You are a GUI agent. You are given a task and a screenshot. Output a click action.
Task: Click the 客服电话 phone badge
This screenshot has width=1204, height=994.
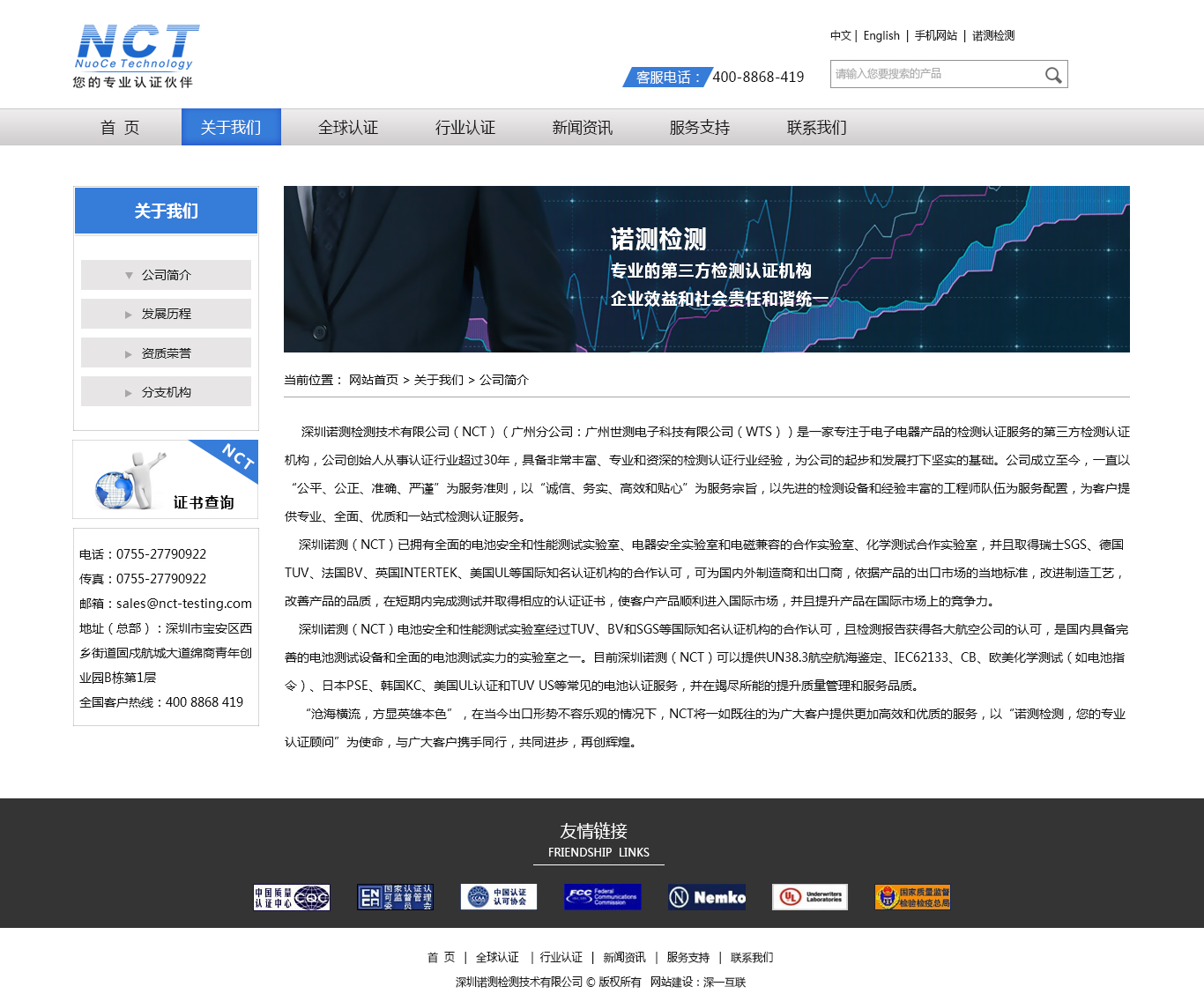[x=667, y=78]
